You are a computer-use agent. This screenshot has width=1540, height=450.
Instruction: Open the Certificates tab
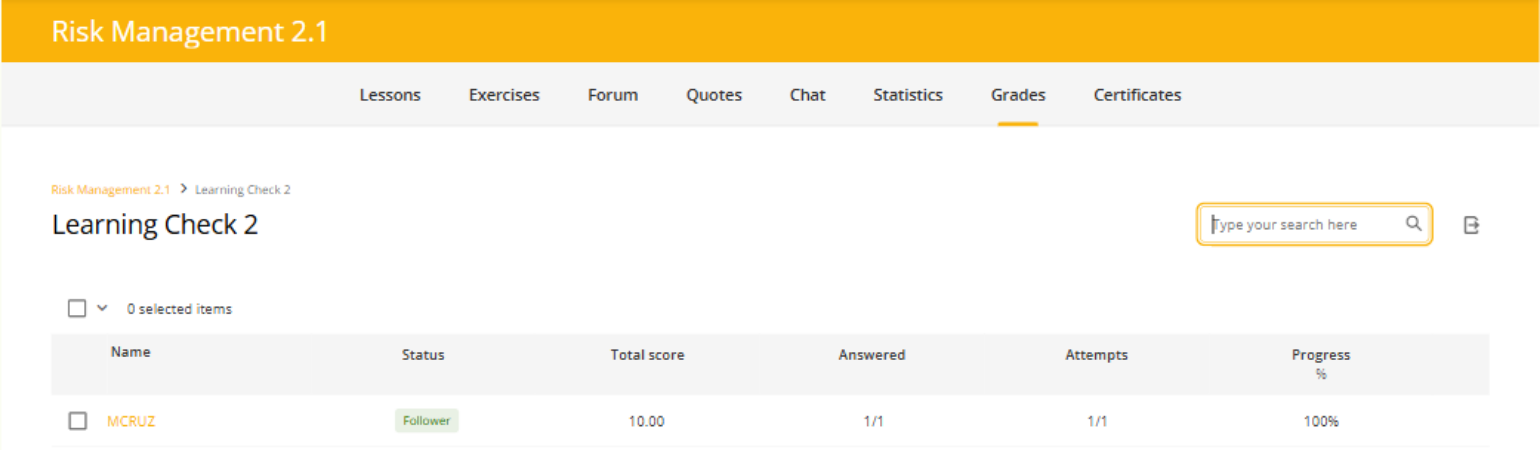pos(1137,95)
